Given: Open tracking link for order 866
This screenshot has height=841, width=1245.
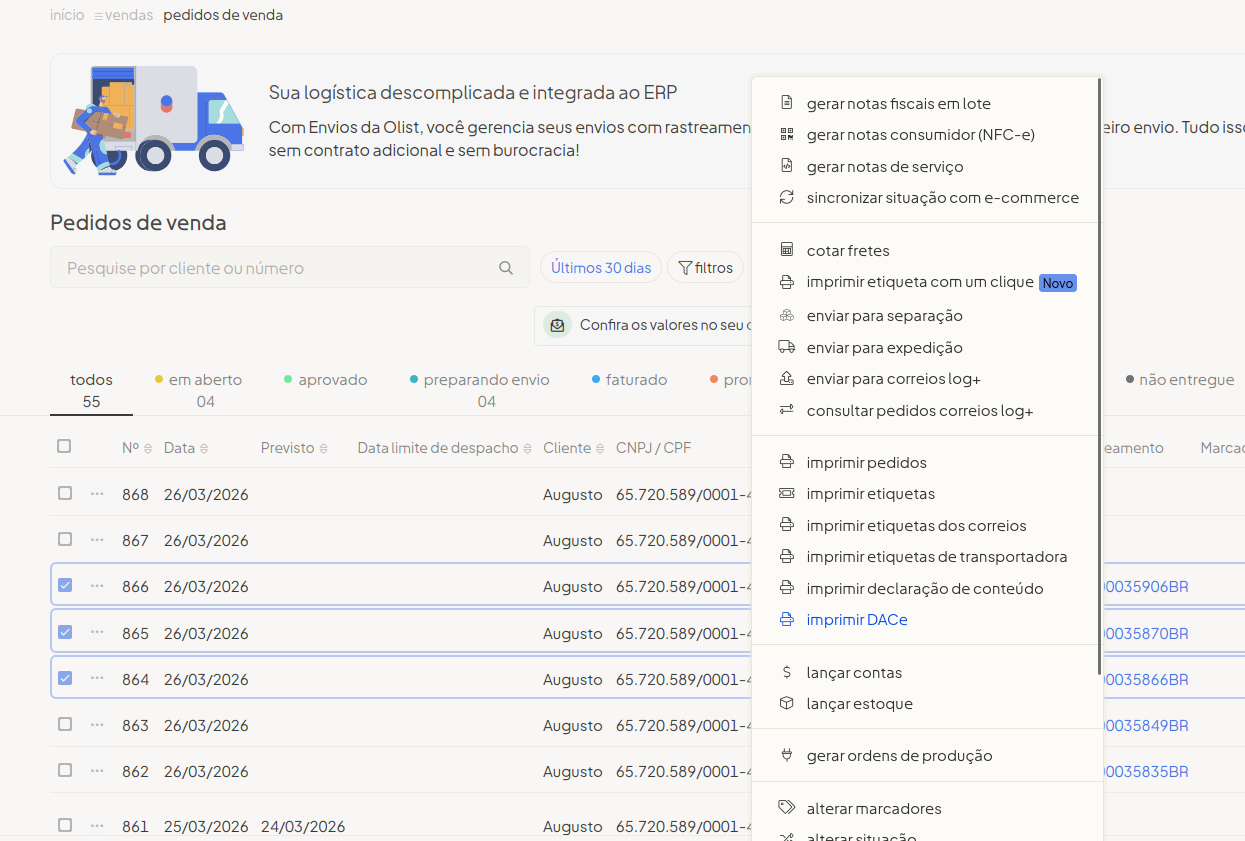Looking at the screenshot, I should [1146, 586].
